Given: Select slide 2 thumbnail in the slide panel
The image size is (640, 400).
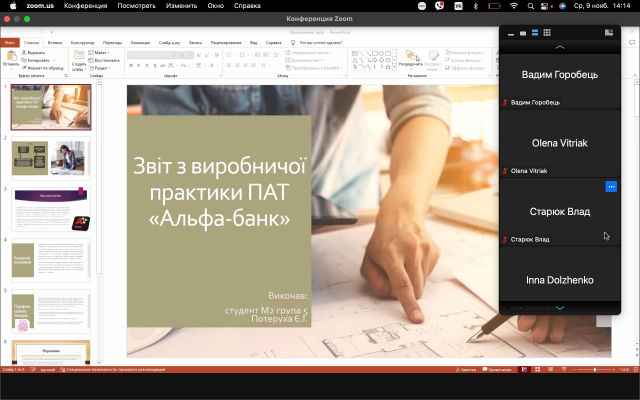Looking at the screenshot, I should 51,158.
